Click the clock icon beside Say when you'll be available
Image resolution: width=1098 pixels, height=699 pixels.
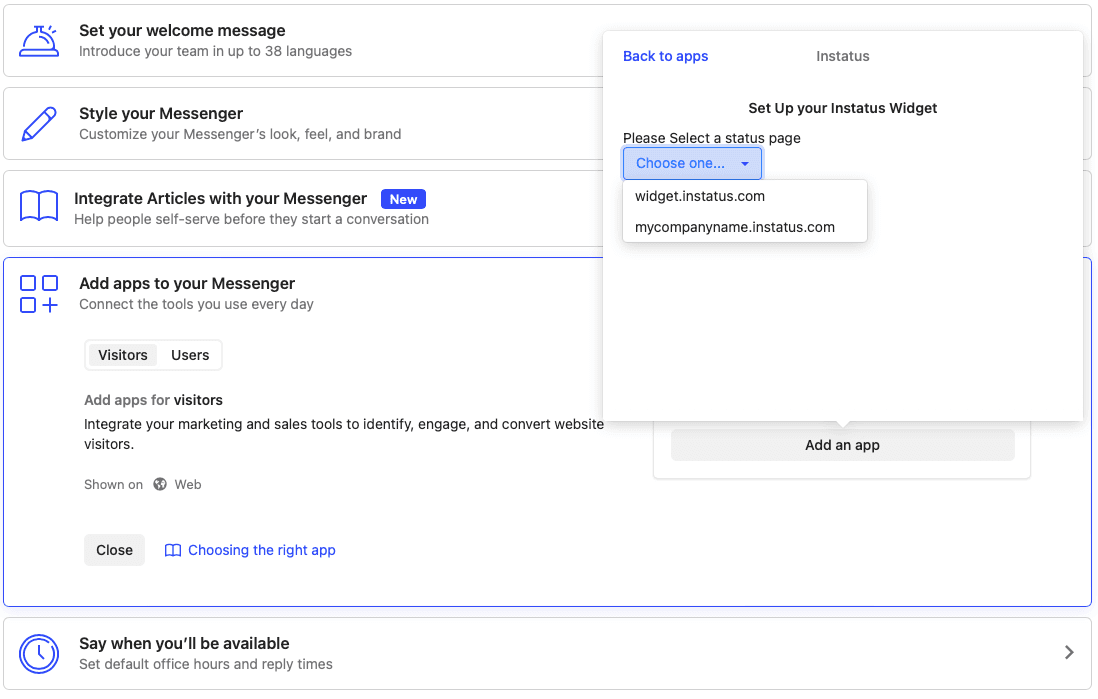pyautogui.click(x=38, y=654)
